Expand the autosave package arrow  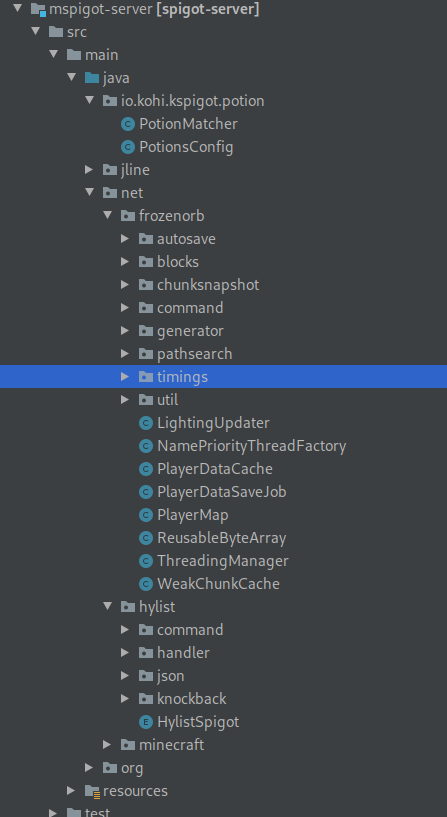(x=125, y=239)
